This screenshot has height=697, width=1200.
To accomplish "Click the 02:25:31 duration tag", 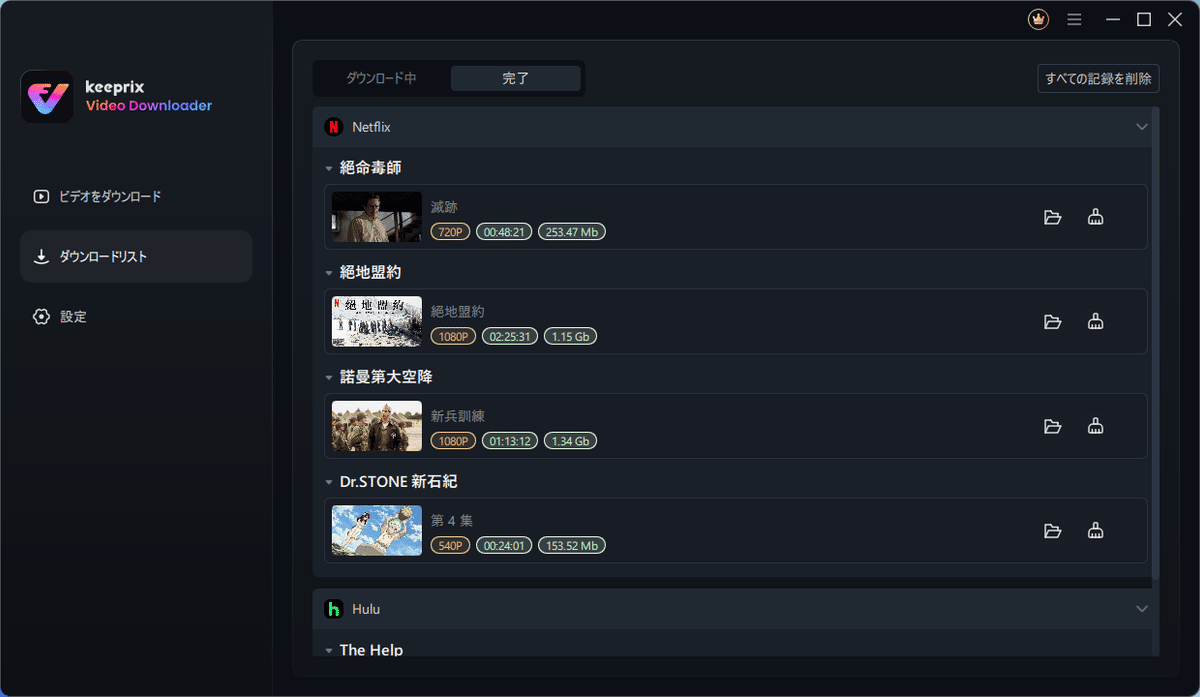I will pos(510,337).
